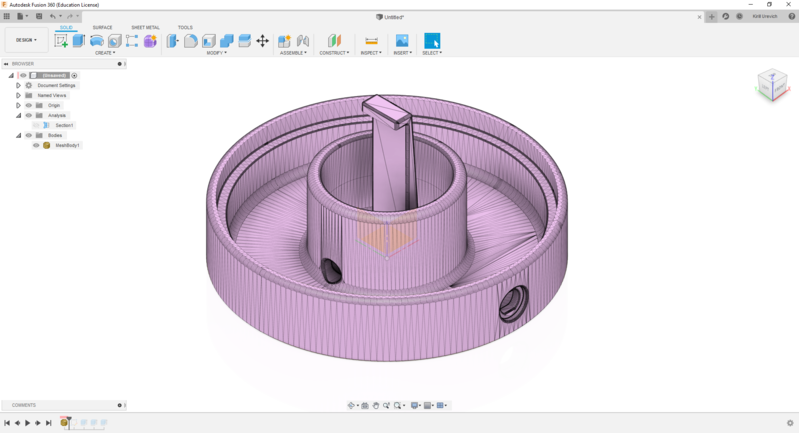
Task: Expand the Document Settings tree node
Action: click(x=18, y=85)
